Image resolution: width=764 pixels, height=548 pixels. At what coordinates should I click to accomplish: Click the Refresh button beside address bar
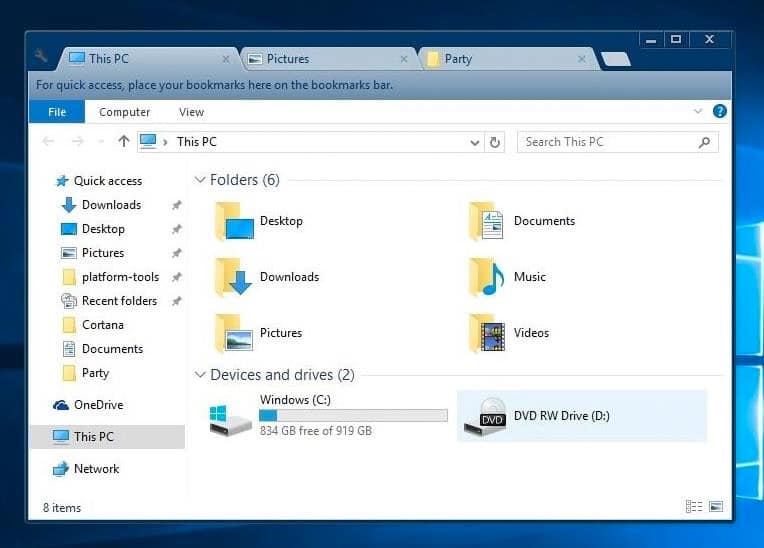pyautogui.click(x=495, y=142)
